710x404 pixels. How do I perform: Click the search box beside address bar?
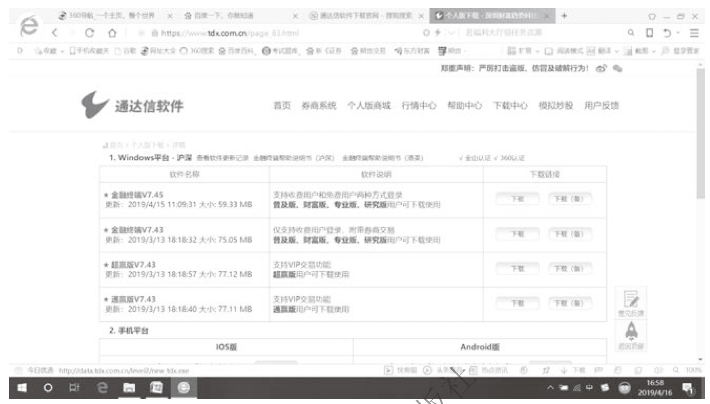click(x=541, y=33)
